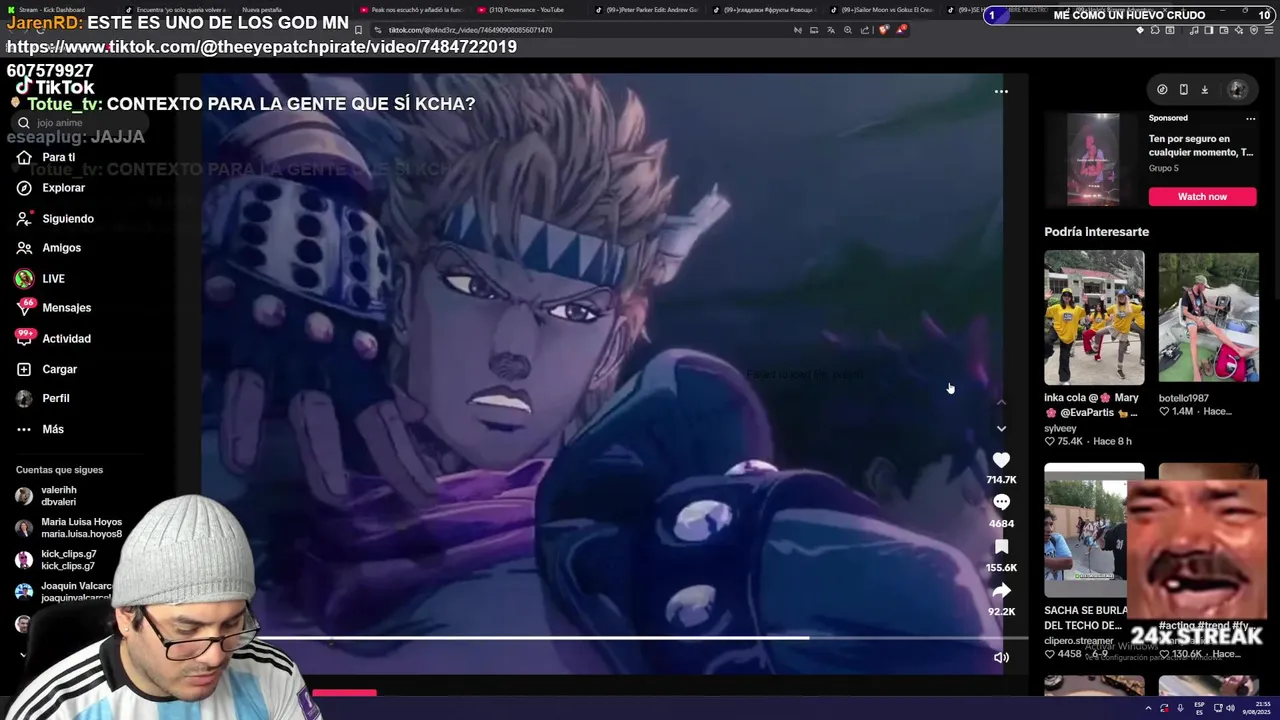This screenshot has height=720, width=1280.
Task: Click the Watch now button
Action: [x=1202, y=197]
